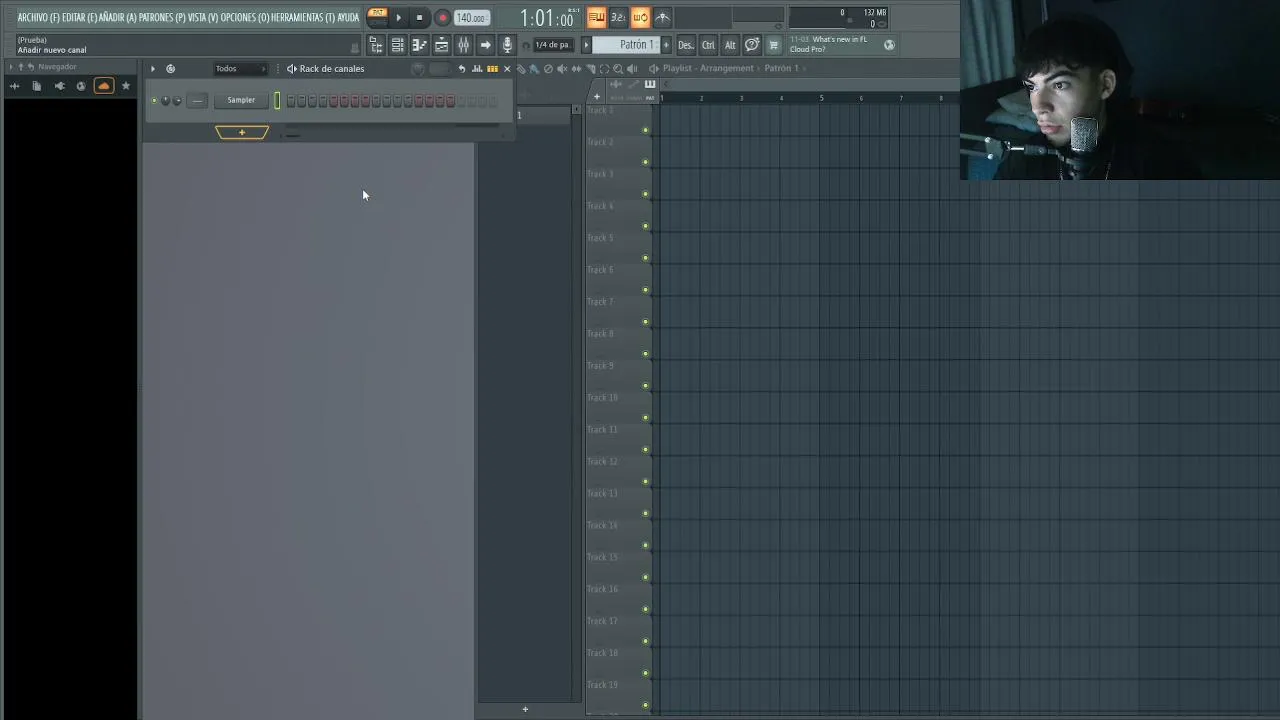Open the 1/4 de pa. snap dropdown
Screen dimensions: 1280x720
552,45
